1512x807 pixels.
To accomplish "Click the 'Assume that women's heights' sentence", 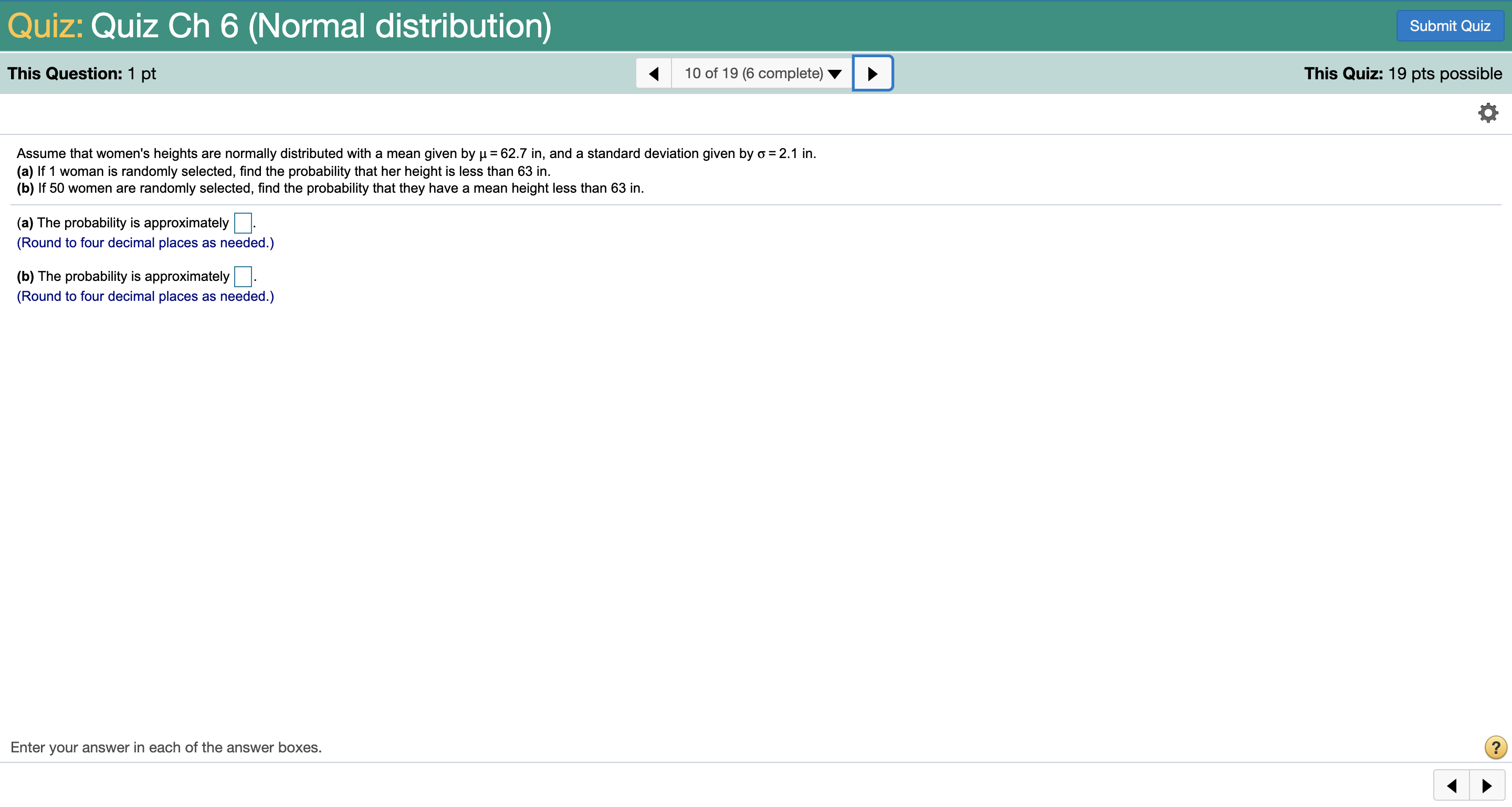I will click(416, 154).
